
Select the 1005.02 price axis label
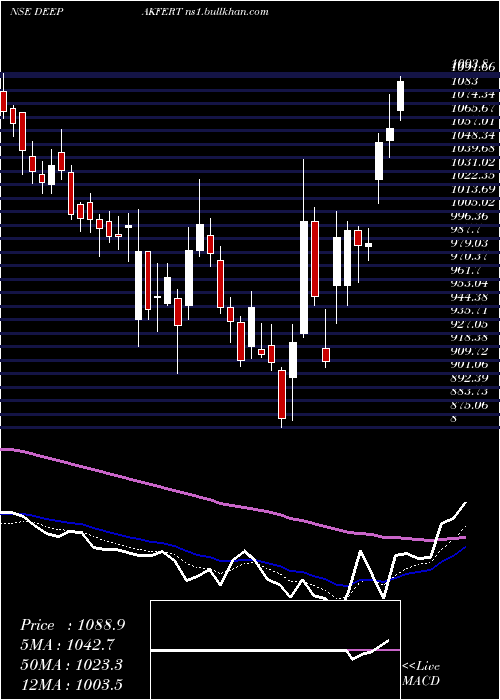pyautogui.click(x=473, y=202)
